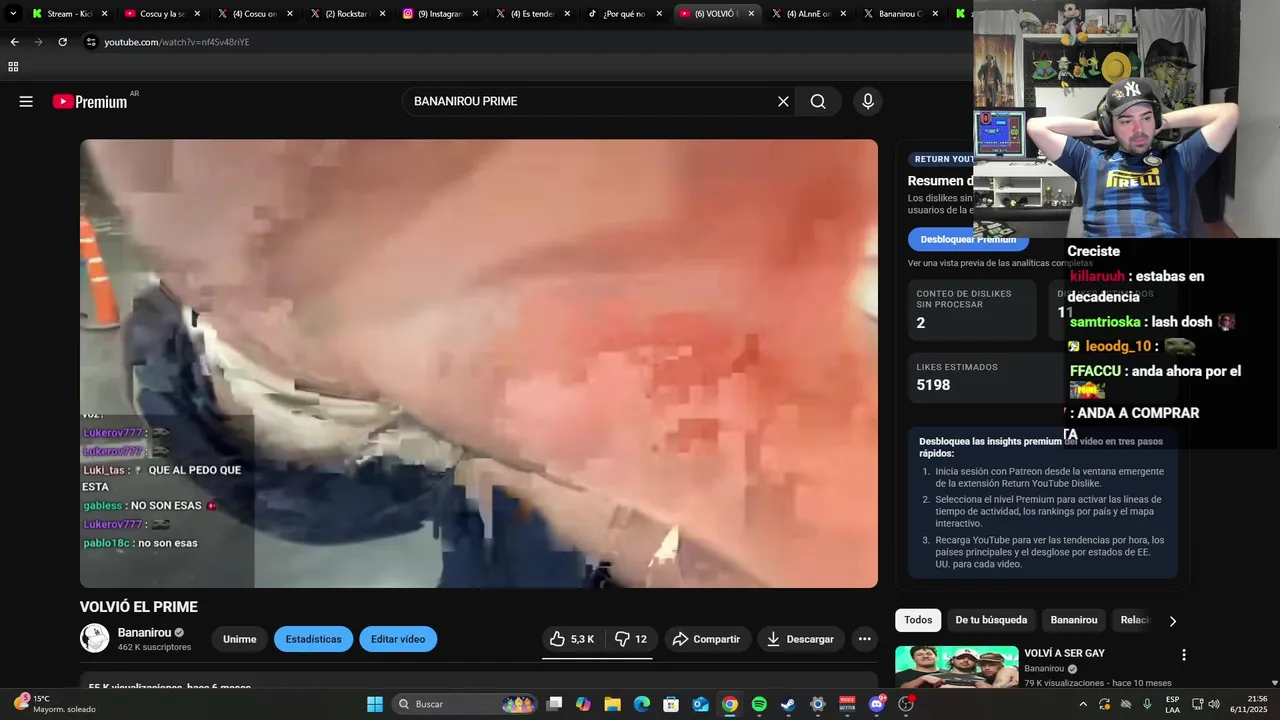Open Discord from the taskbar
The height and width of the screenshot is (720, 1280).
[x=877, y=704]
